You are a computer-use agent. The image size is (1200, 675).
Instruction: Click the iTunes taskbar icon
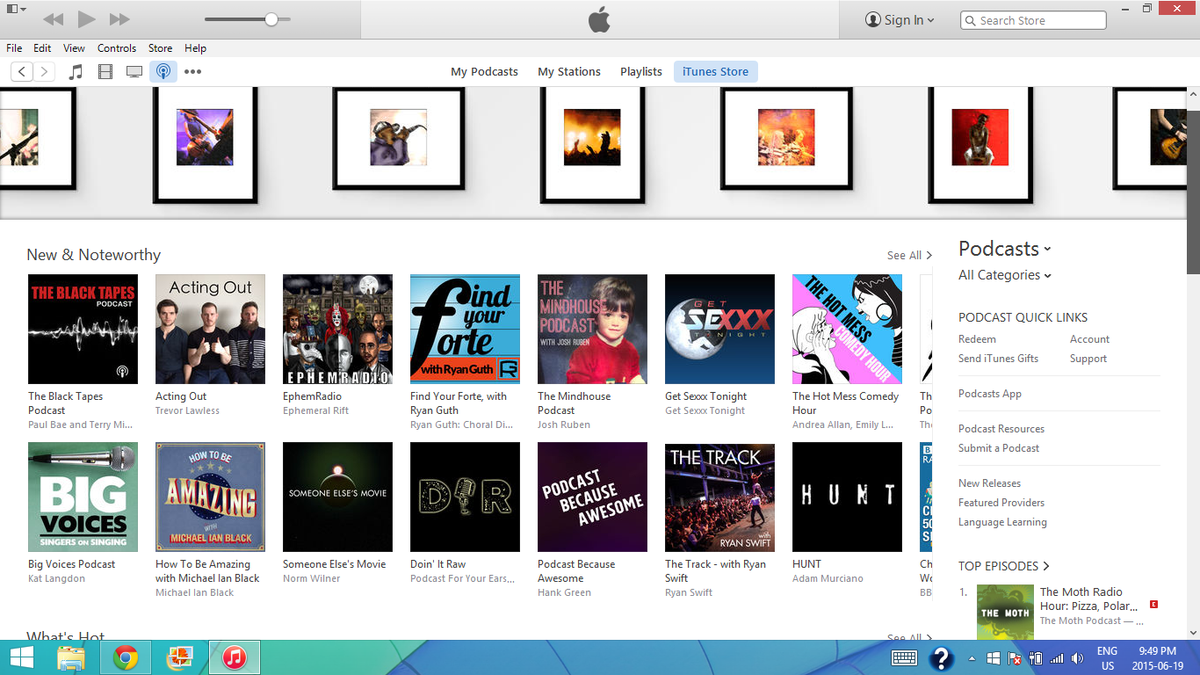click(x=234, y=657)
